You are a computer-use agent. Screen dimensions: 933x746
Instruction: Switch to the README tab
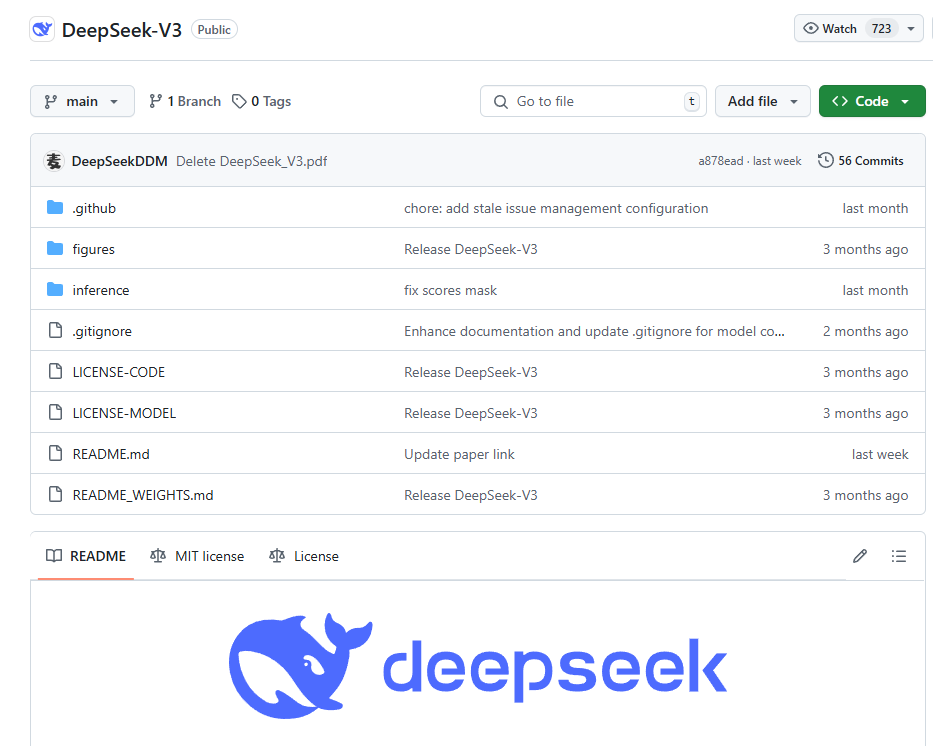tap(86, 556)
